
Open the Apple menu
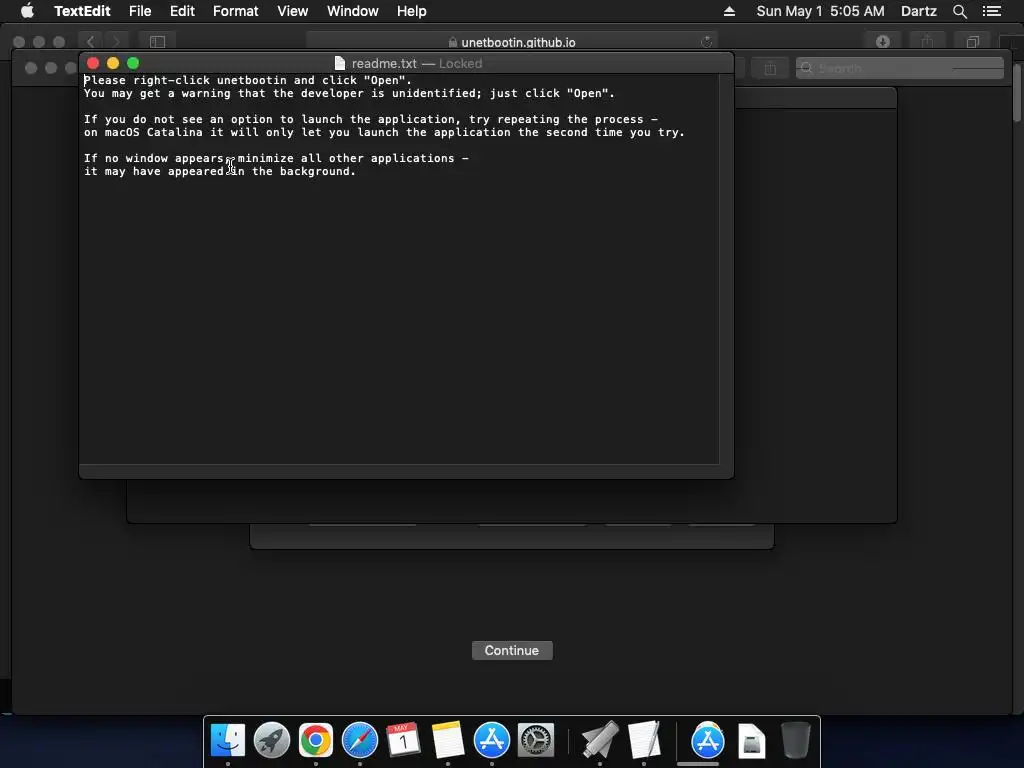click(27, 11)
